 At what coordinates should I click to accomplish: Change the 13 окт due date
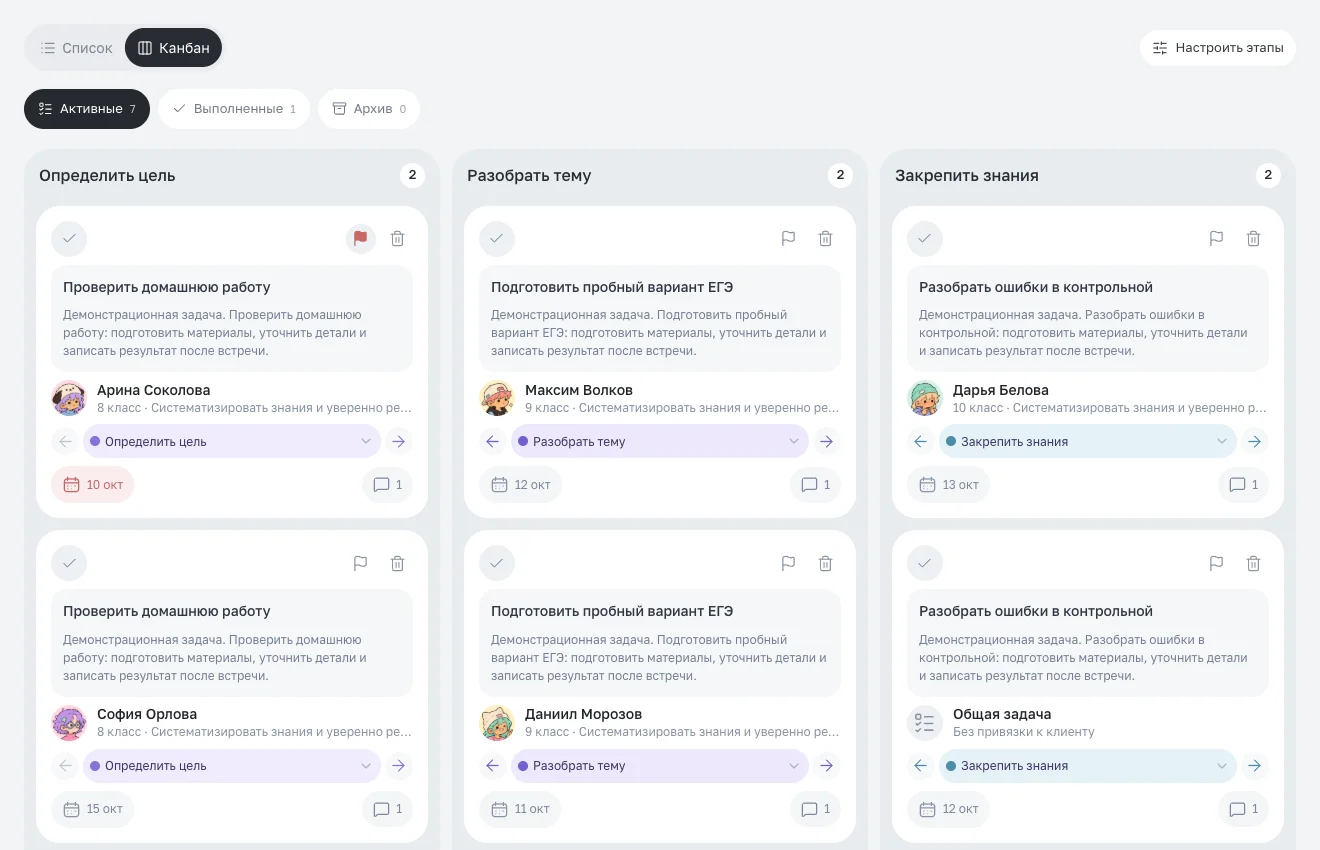coord(949,485)
